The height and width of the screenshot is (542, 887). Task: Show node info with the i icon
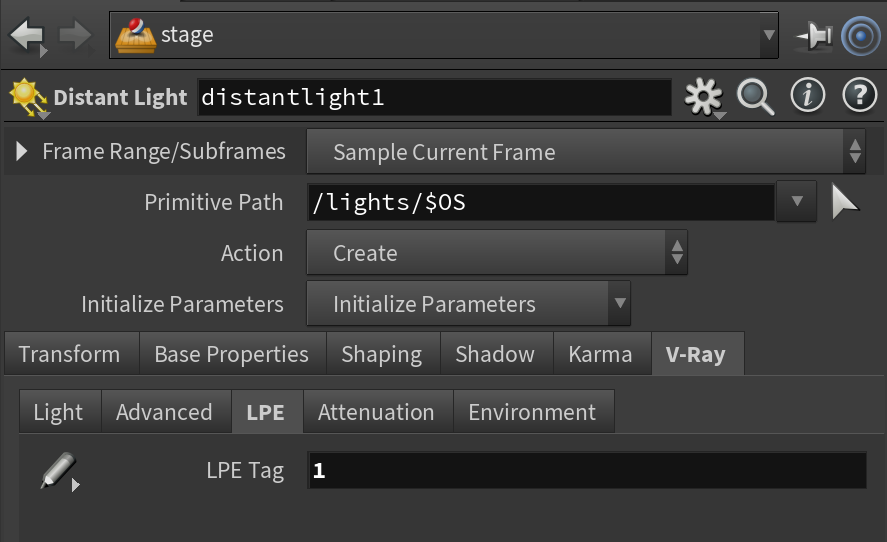[807, 95]
